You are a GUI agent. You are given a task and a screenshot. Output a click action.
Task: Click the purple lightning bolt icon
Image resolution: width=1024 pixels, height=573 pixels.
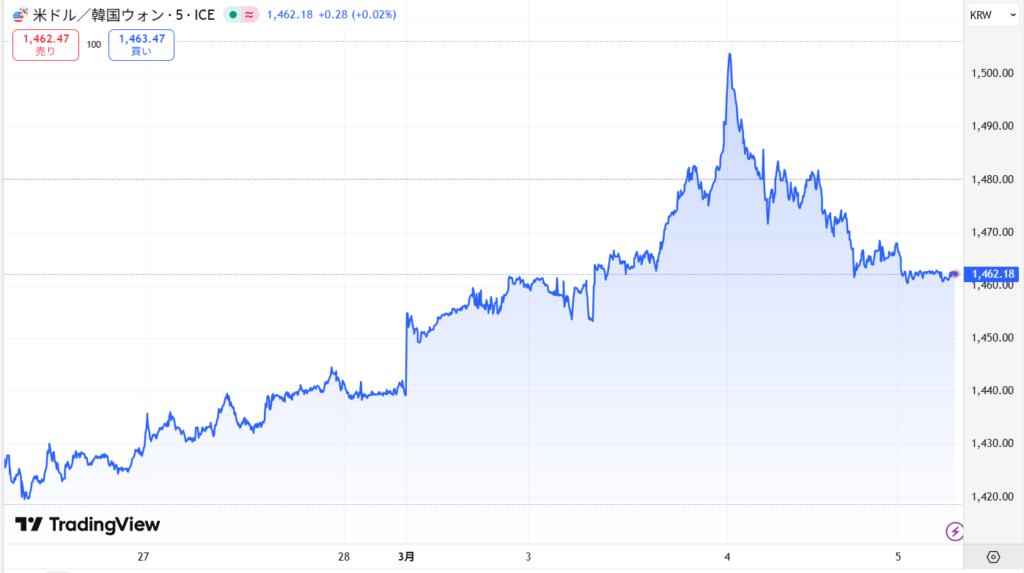pos(954,531)
